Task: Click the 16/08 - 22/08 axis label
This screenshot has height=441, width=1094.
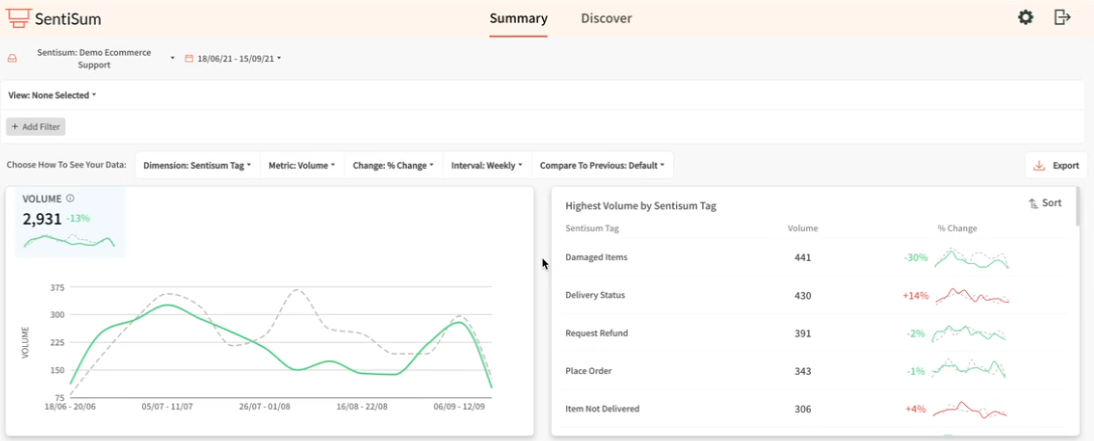Action: (x=362, y=405)
